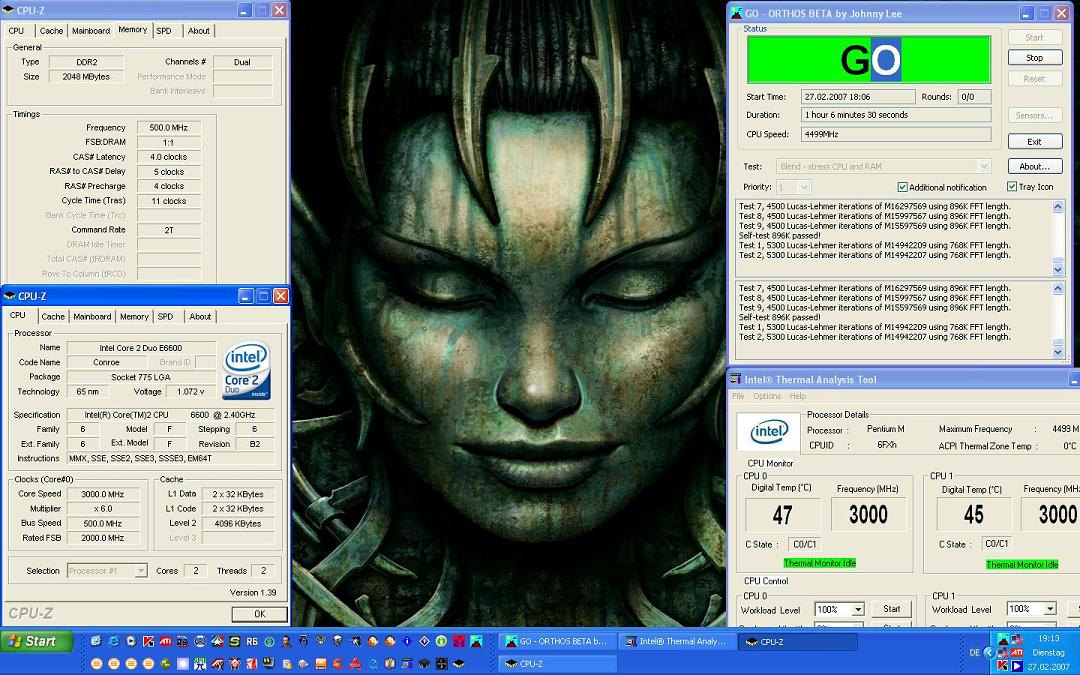Click the Reset button in ORTHOS
The image size is (1080, 675).
point(1035,79)
